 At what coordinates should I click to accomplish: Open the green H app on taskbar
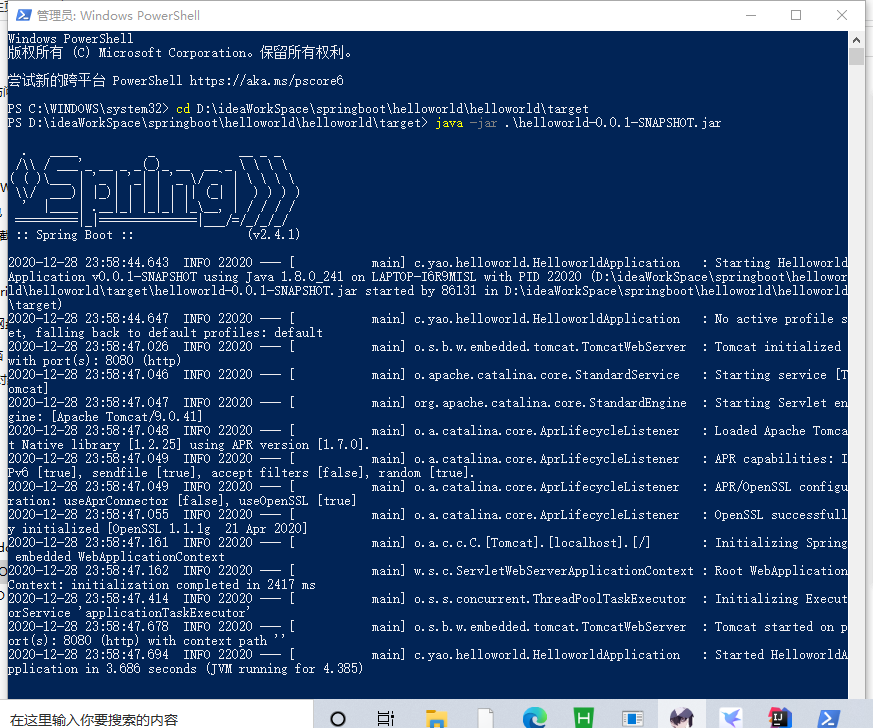tap(583, 718)
